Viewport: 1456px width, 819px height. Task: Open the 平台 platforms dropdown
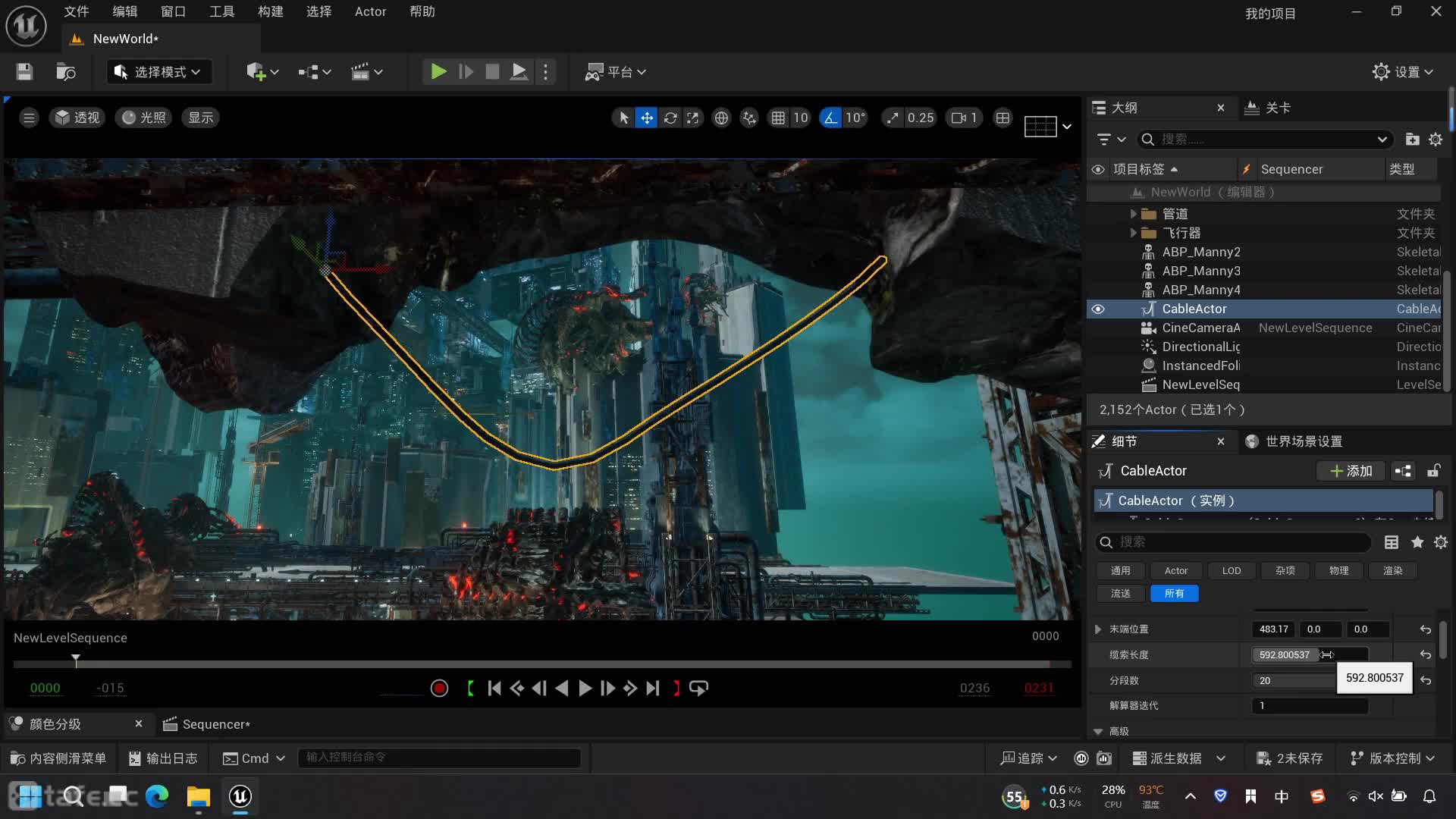[615, 72]
